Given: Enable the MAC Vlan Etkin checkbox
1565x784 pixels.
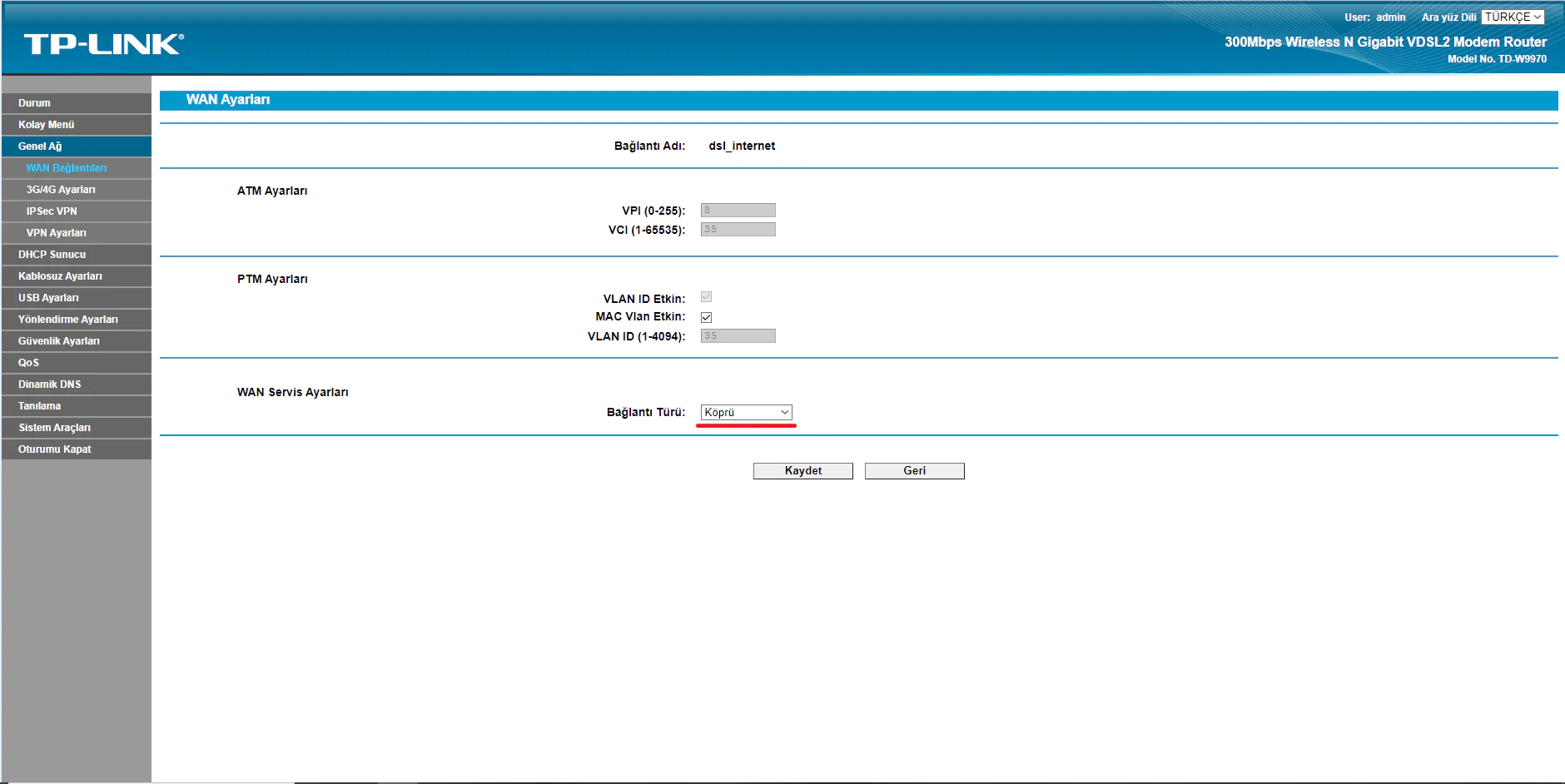Looking at the screenshot, I should (706, 316).
